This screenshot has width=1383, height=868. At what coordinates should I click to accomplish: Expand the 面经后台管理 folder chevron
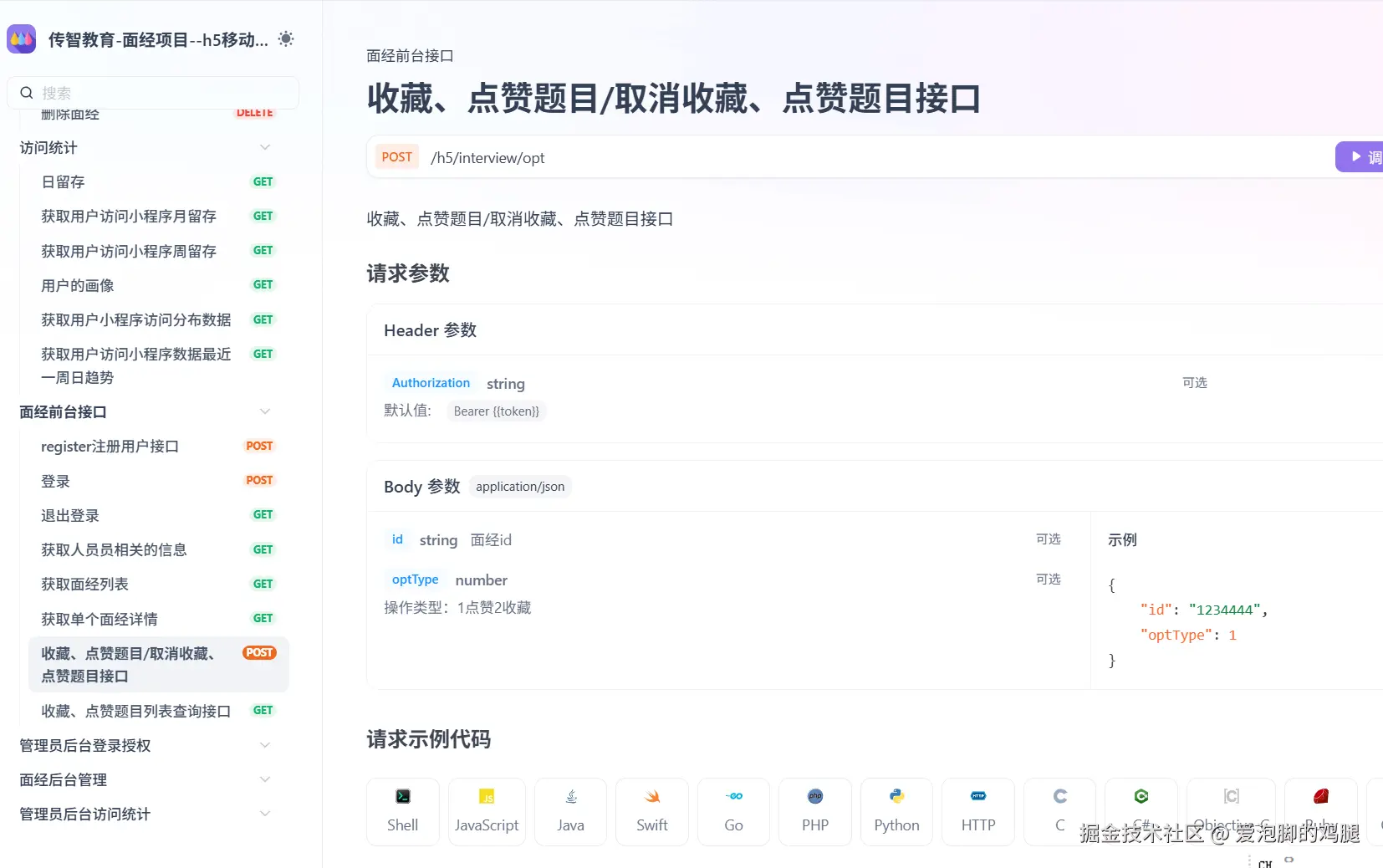coord(265,779)
